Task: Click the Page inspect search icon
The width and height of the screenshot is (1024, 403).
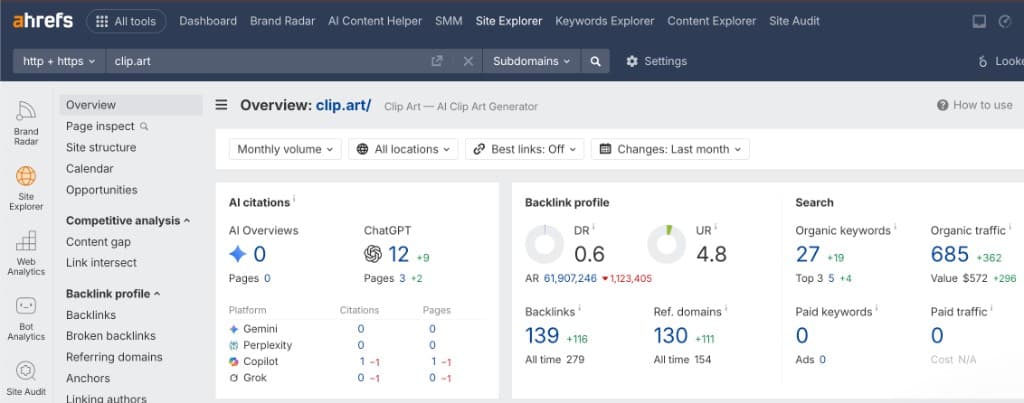Action: [x=144, y=126]
